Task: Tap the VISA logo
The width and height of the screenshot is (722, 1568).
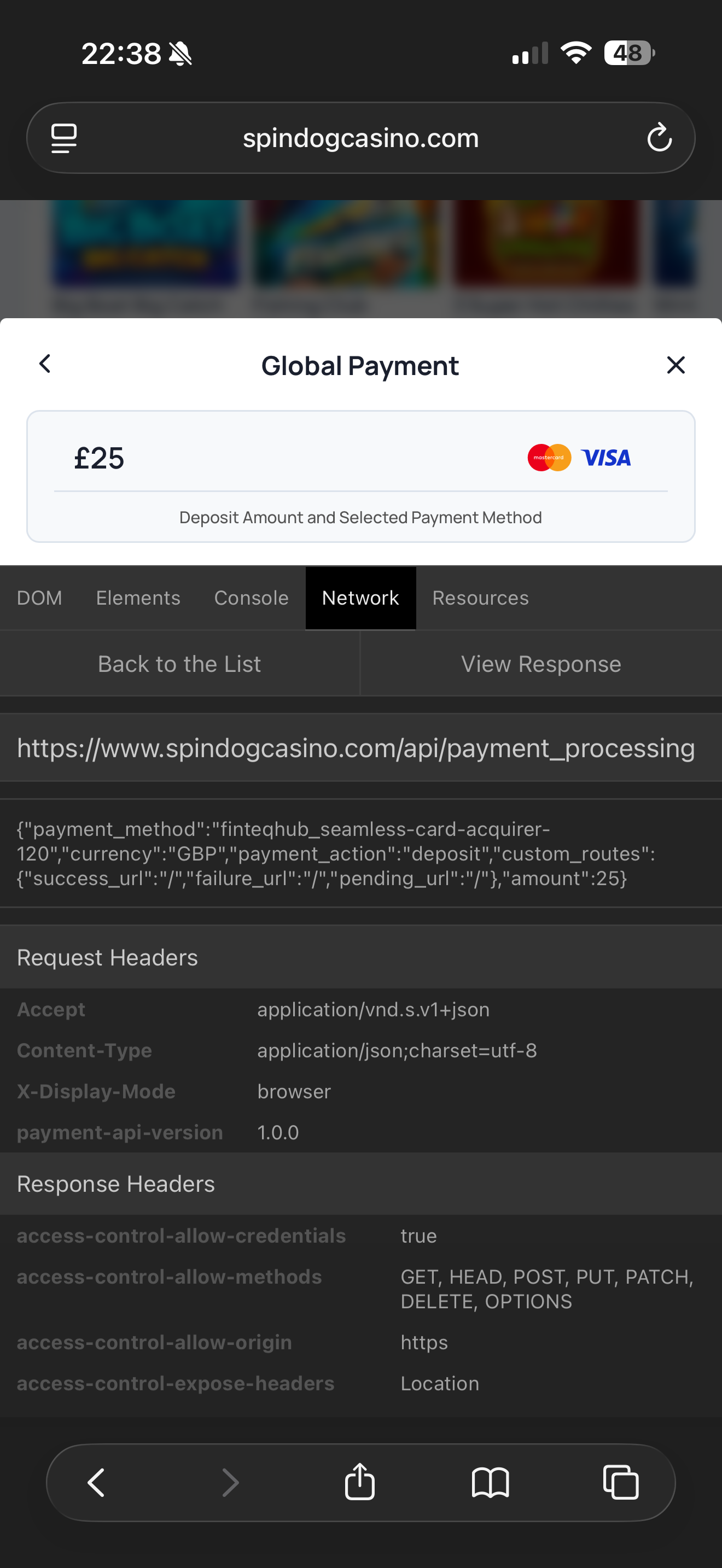Action: tap(605, 458)
